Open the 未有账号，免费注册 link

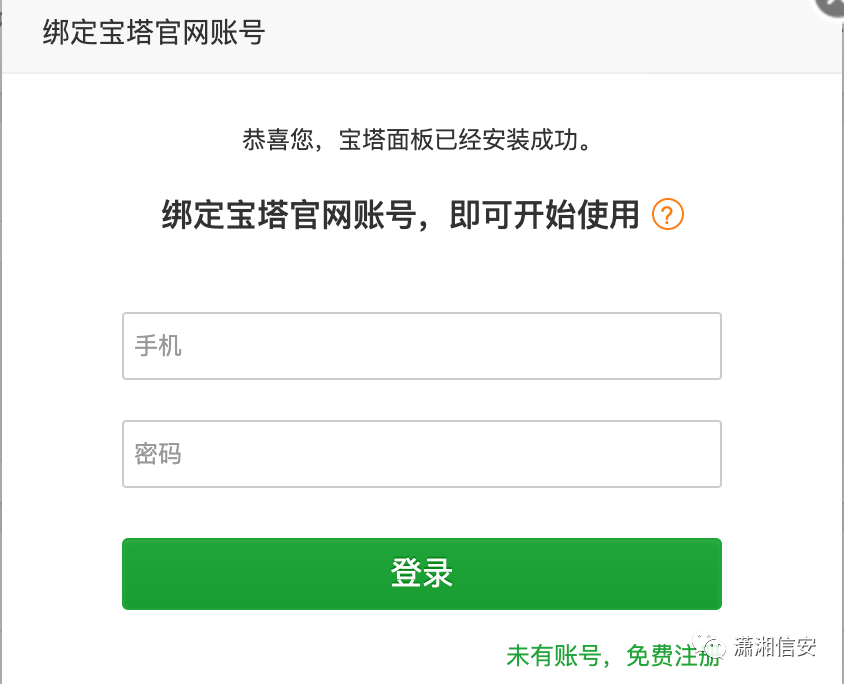pos(613,655)
